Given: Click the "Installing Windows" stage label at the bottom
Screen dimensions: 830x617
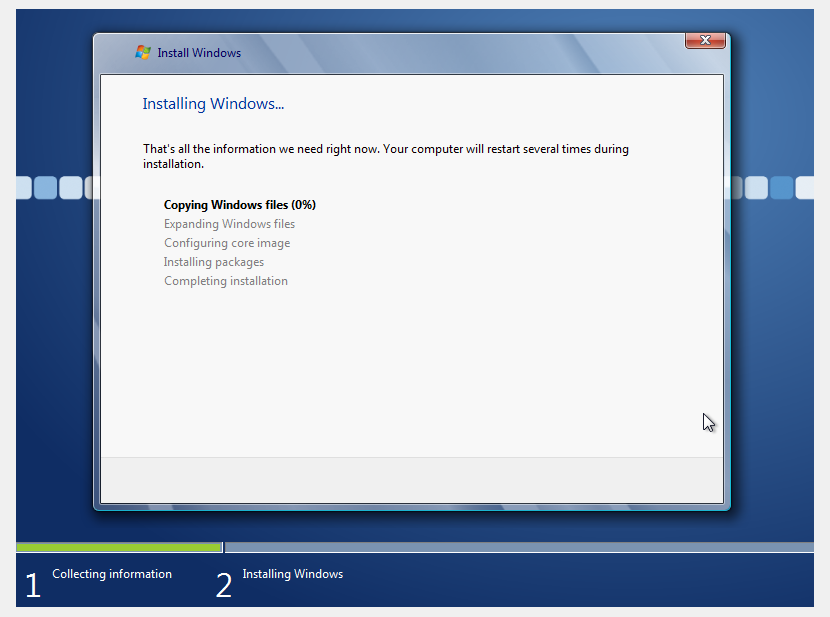Looking at the screenshot, I should click(x=292, y=574).
